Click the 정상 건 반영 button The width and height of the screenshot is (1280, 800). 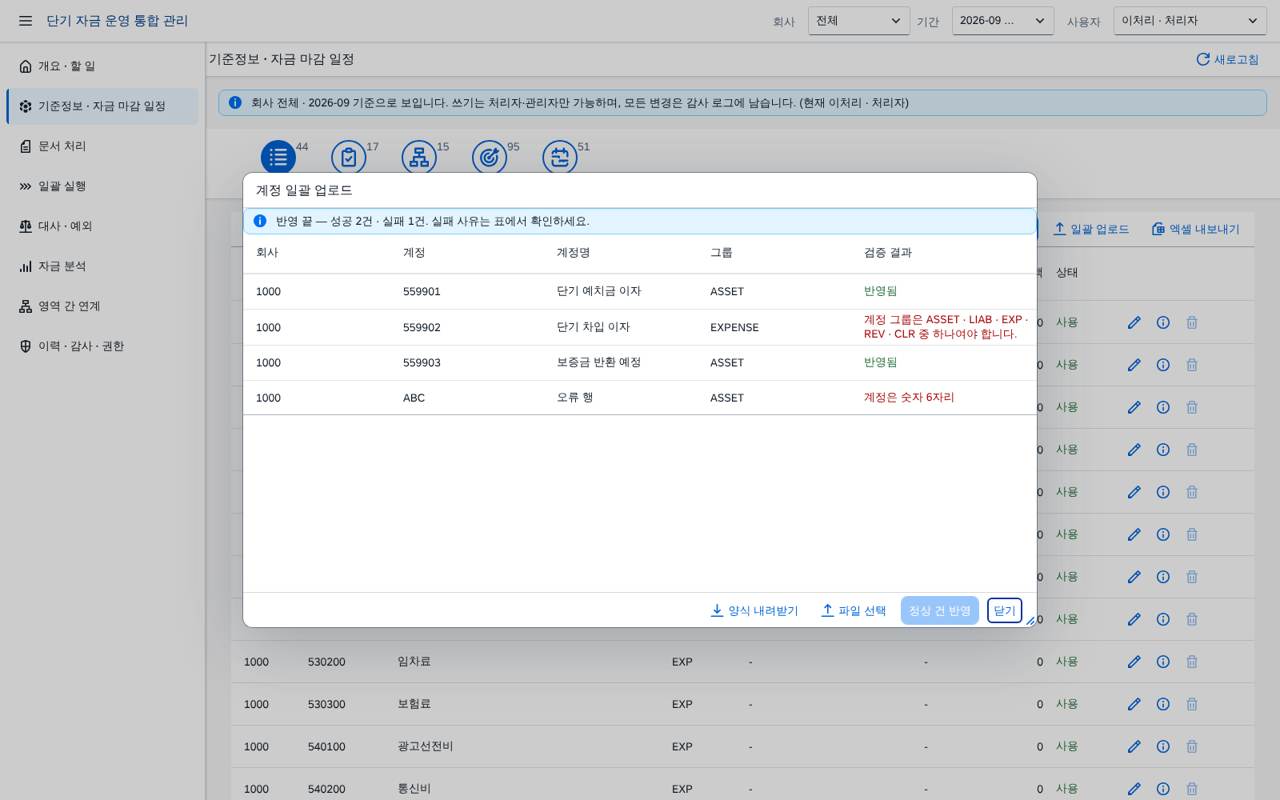point(940,610)
